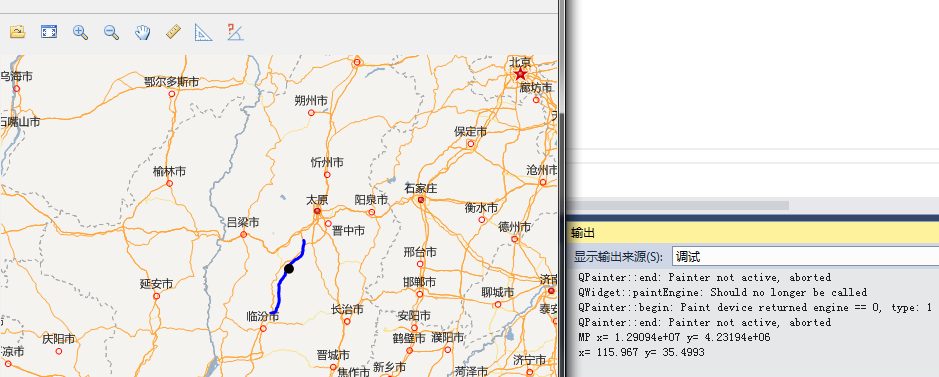Click the 延安市 city marker
939x377 pixels.
[157, 296]
